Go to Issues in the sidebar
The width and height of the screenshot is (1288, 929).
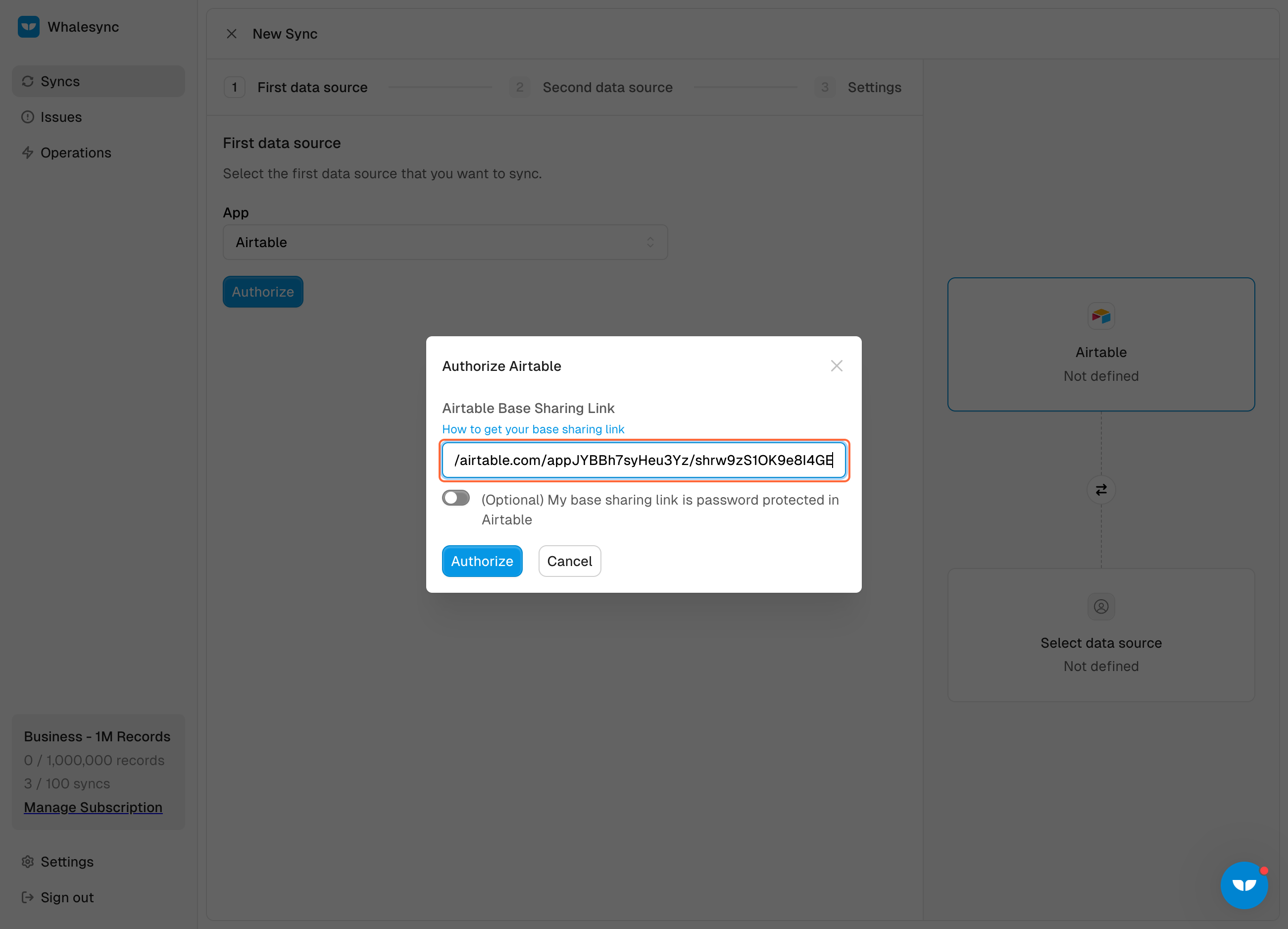click(x=98, y=117)
